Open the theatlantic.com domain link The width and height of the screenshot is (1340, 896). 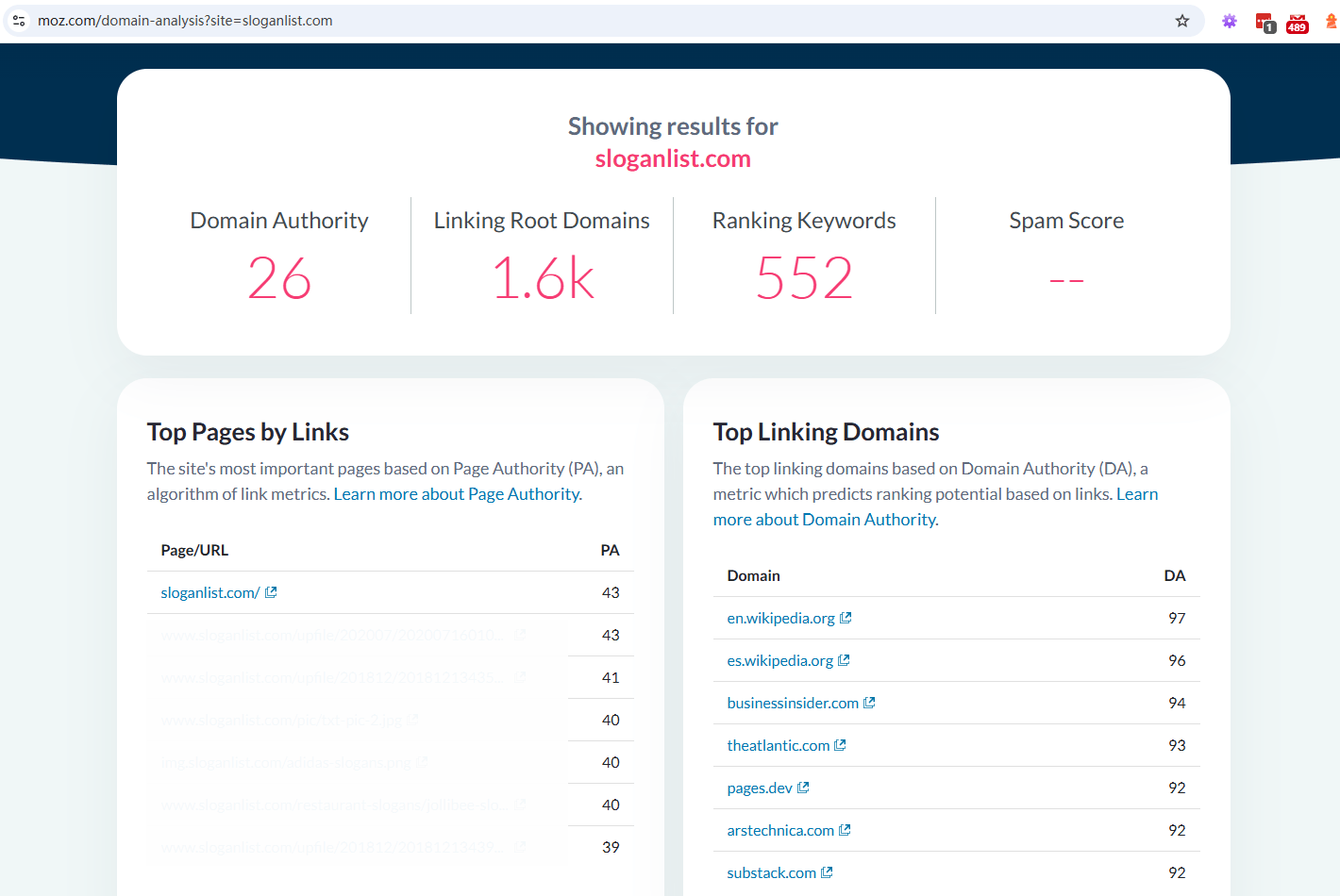(x=779, y=745)
